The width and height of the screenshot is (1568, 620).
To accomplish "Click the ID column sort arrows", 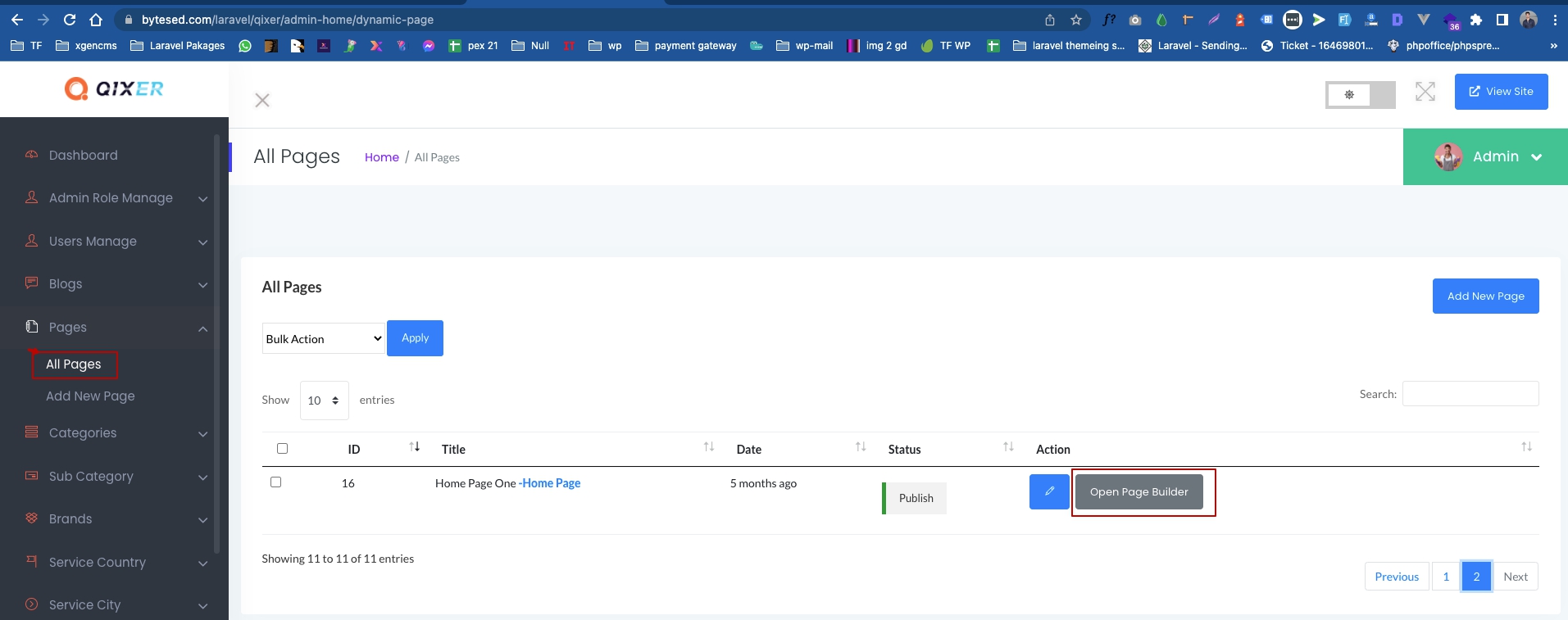I will pyautogui.click(x=415, y=447).
